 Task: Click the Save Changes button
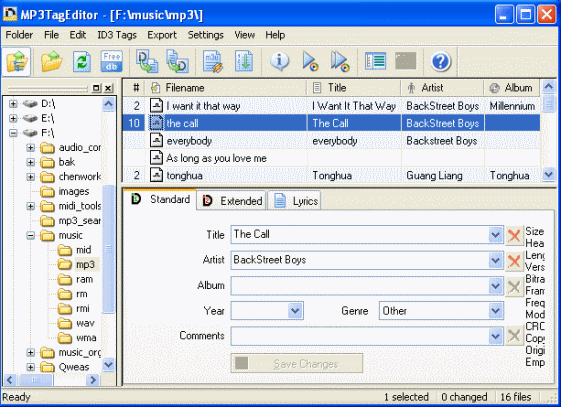coord(297,364)
